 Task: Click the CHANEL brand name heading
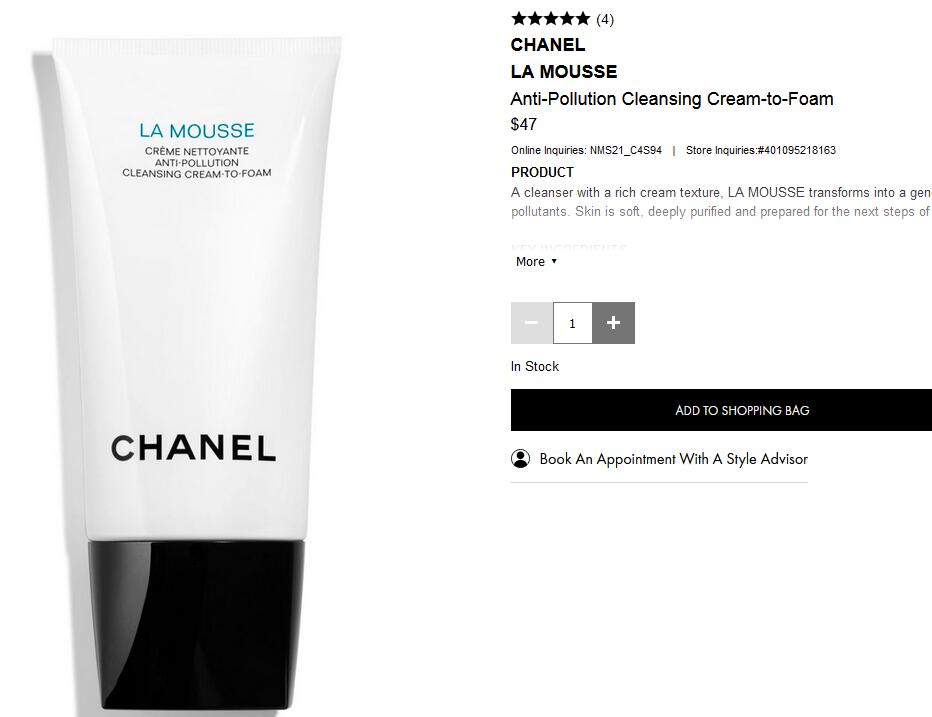click(x=548, y=45)
